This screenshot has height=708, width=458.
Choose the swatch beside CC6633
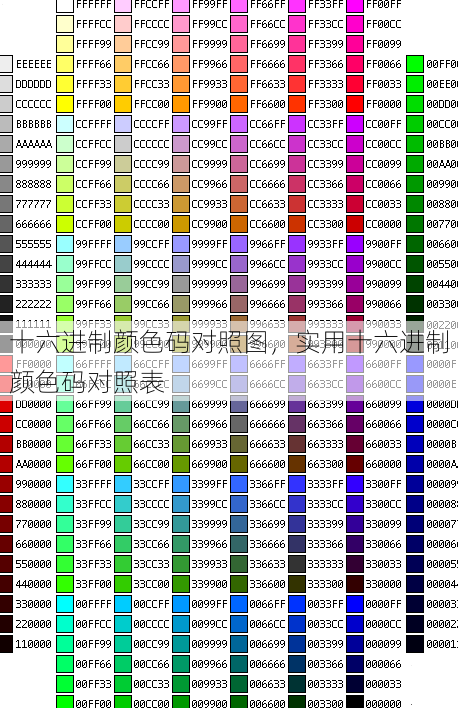pos(239,204)
